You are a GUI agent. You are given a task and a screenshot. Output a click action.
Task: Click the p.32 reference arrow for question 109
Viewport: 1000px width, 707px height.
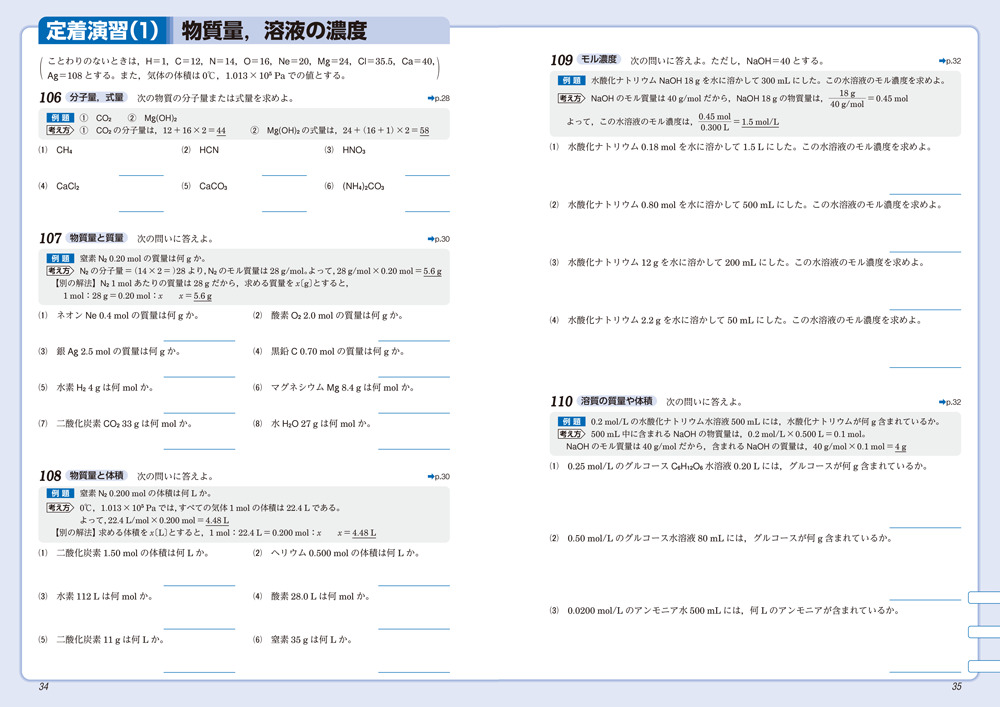[x=949, y=61]
